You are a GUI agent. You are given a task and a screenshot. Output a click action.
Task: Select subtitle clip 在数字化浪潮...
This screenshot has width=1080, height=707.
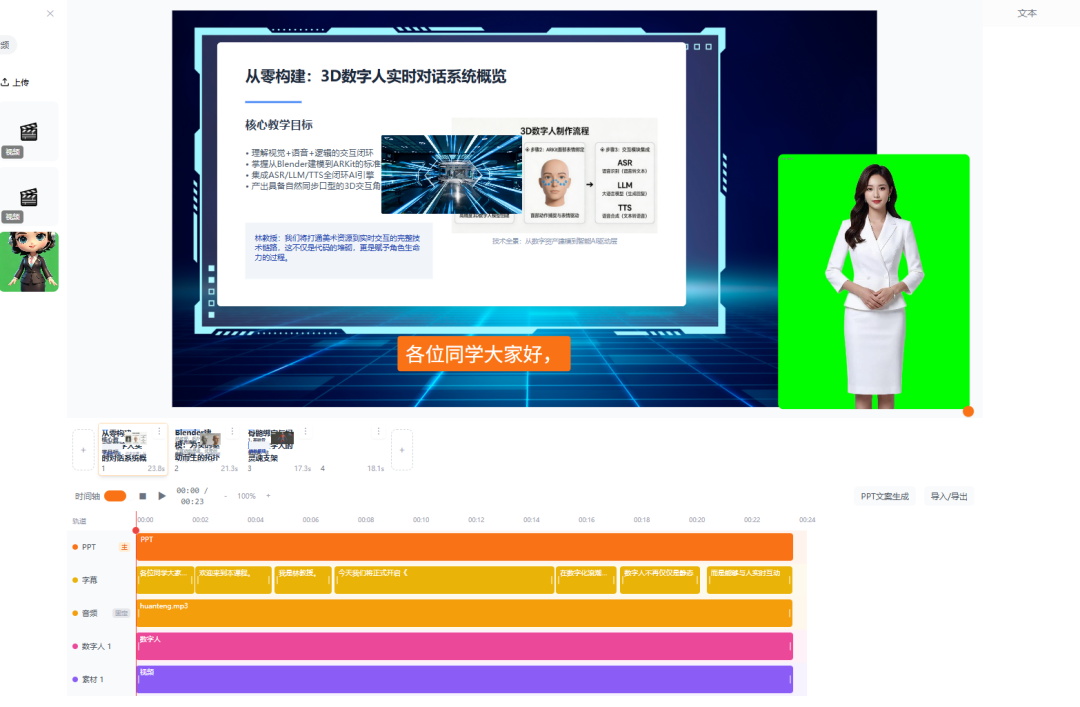586,580
